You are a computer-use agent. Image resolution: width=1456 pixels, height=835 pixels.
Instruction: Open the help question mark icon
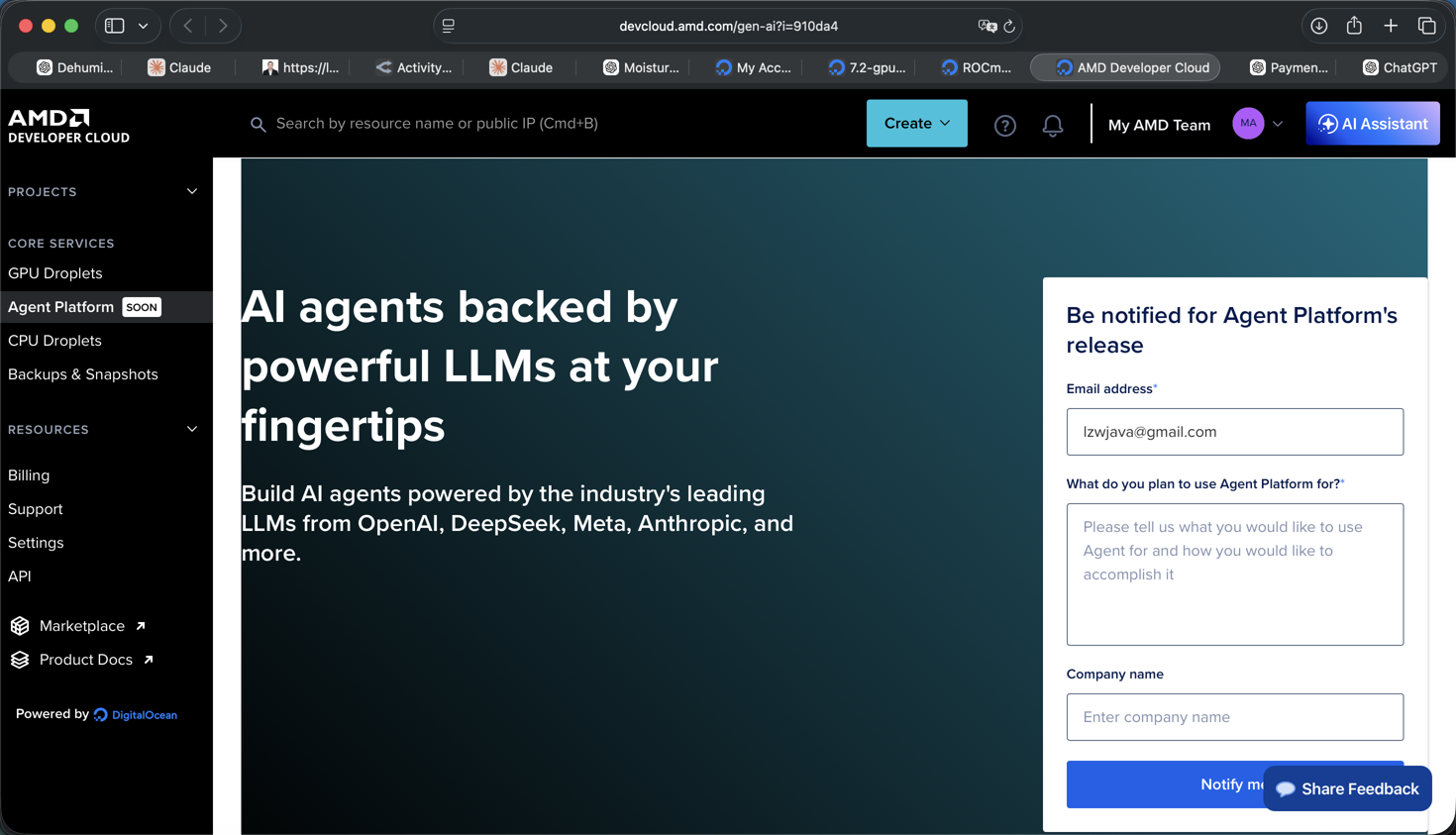pyautogui.click(x=1004, y=125)
